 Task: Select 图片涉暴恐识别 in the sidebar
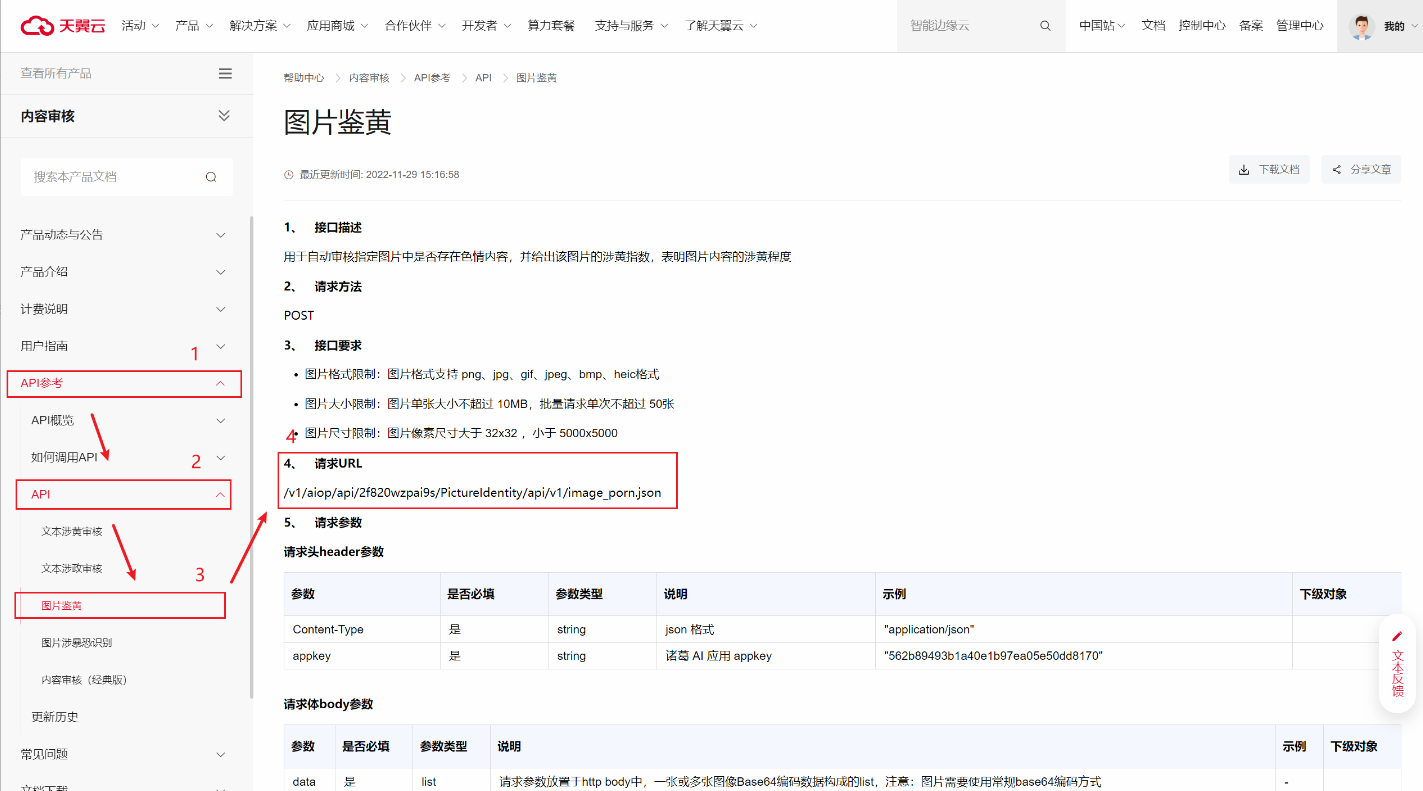coord(77,643)
